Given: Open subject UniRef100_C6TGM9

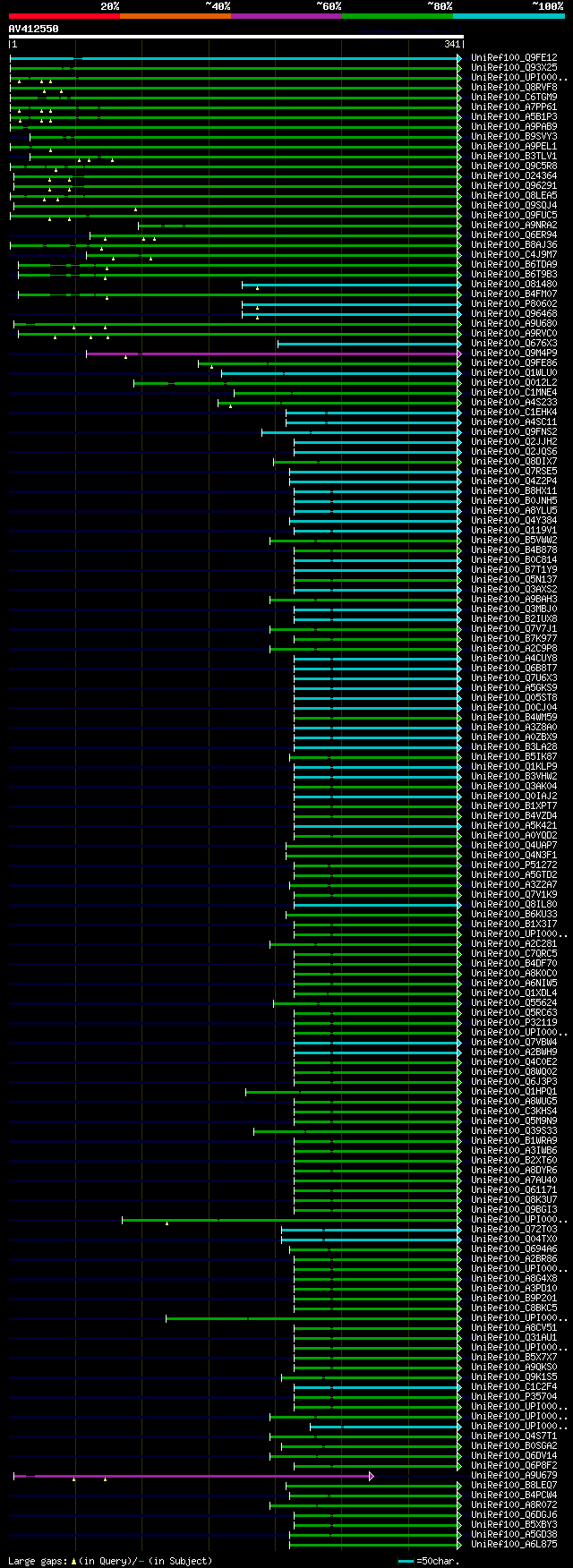Looking at the screenshot, I should [x=514, y=98].
